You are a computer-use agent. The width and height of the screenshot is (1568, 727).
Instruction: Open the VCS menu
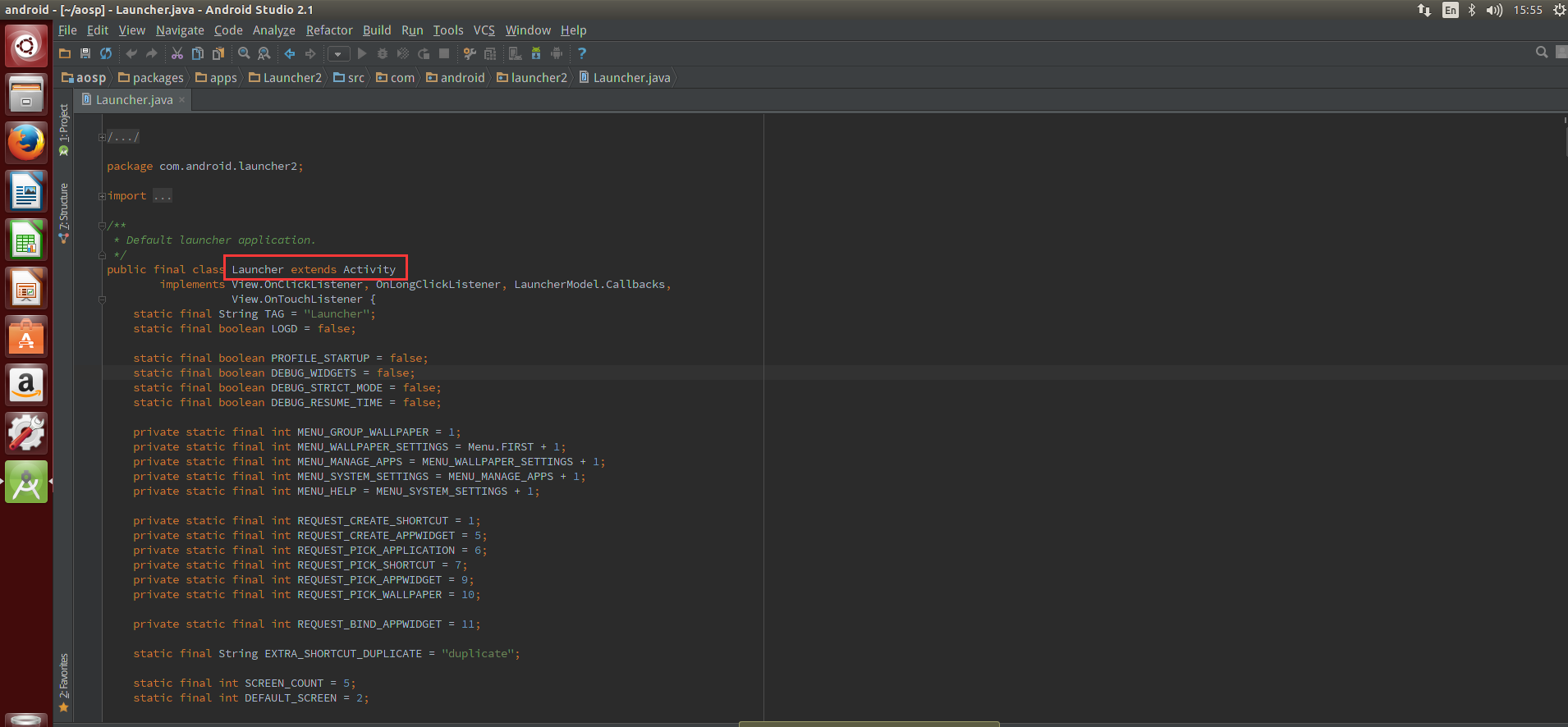point(484,30)
